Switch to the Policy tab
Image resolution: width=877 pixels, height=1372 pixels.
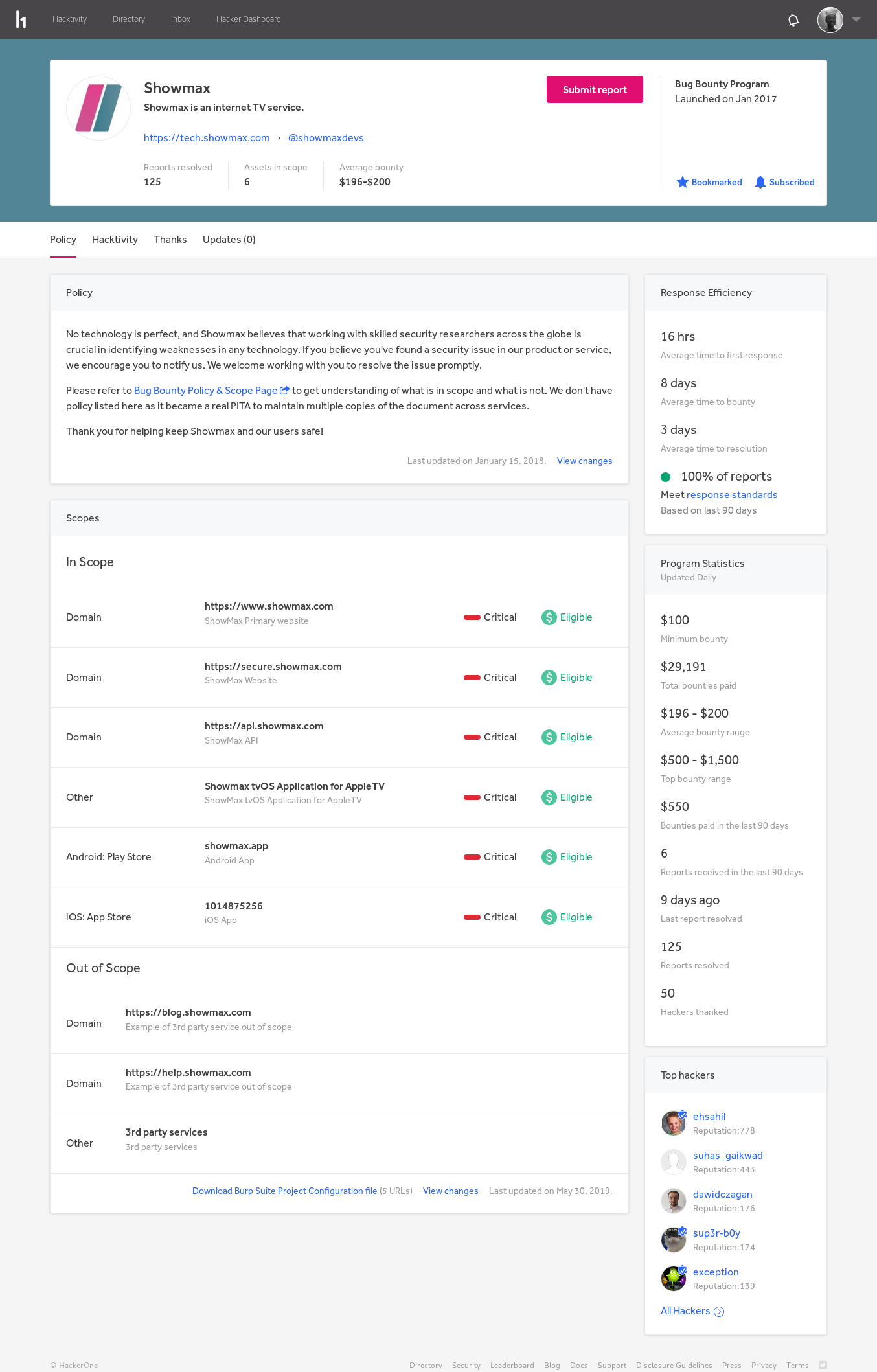click(63, 240)
